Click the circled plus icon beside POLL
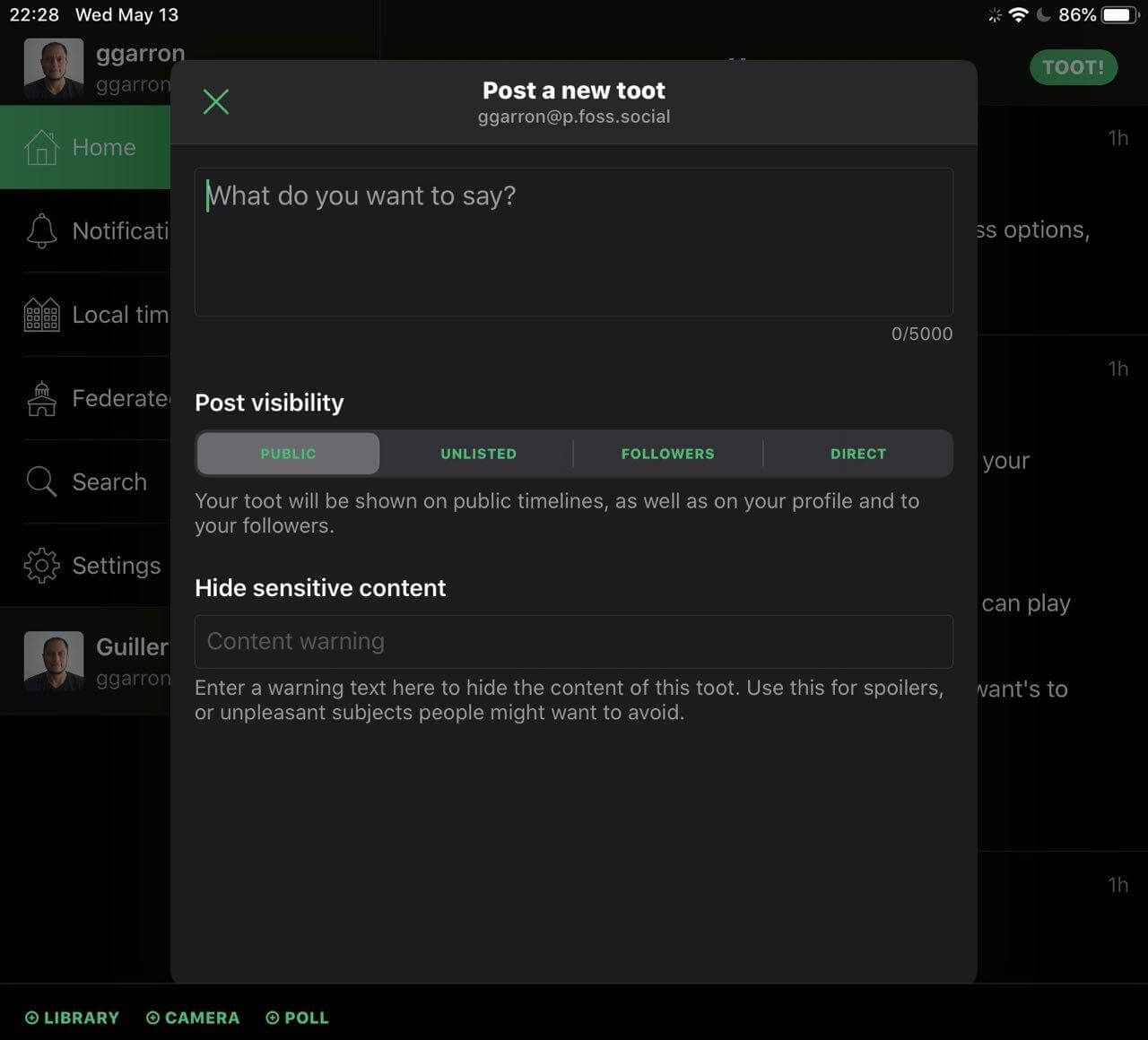The image size is (1148, 1040). [x=273, y=1018]
